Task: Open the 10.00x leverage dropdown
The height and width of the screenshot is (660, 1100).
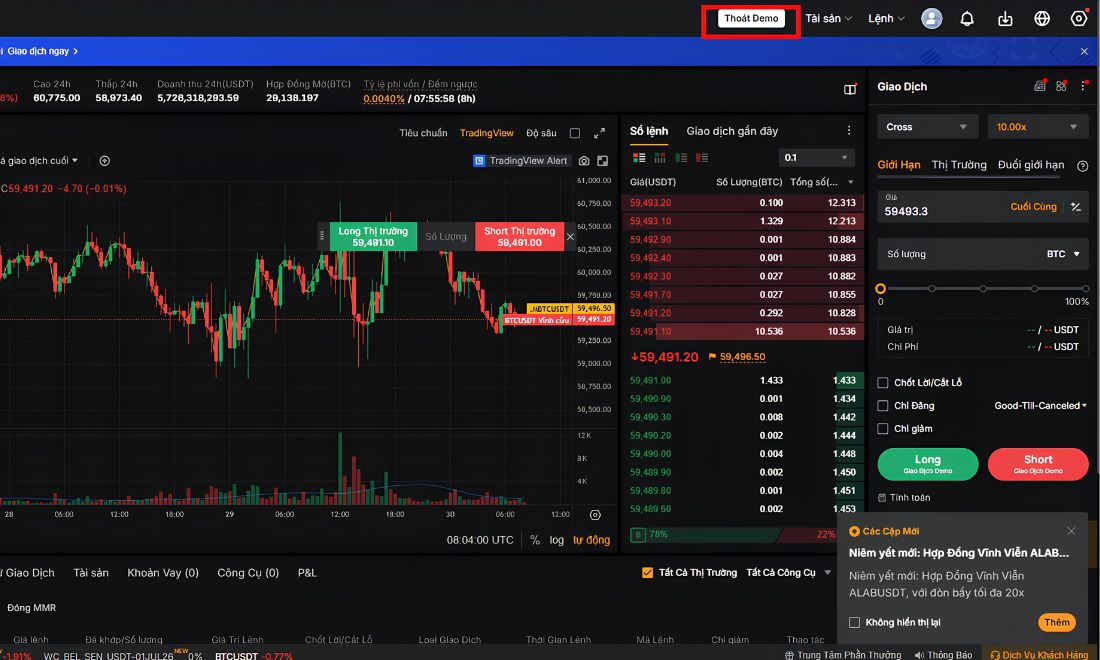Action: (x=1037, y=127)
